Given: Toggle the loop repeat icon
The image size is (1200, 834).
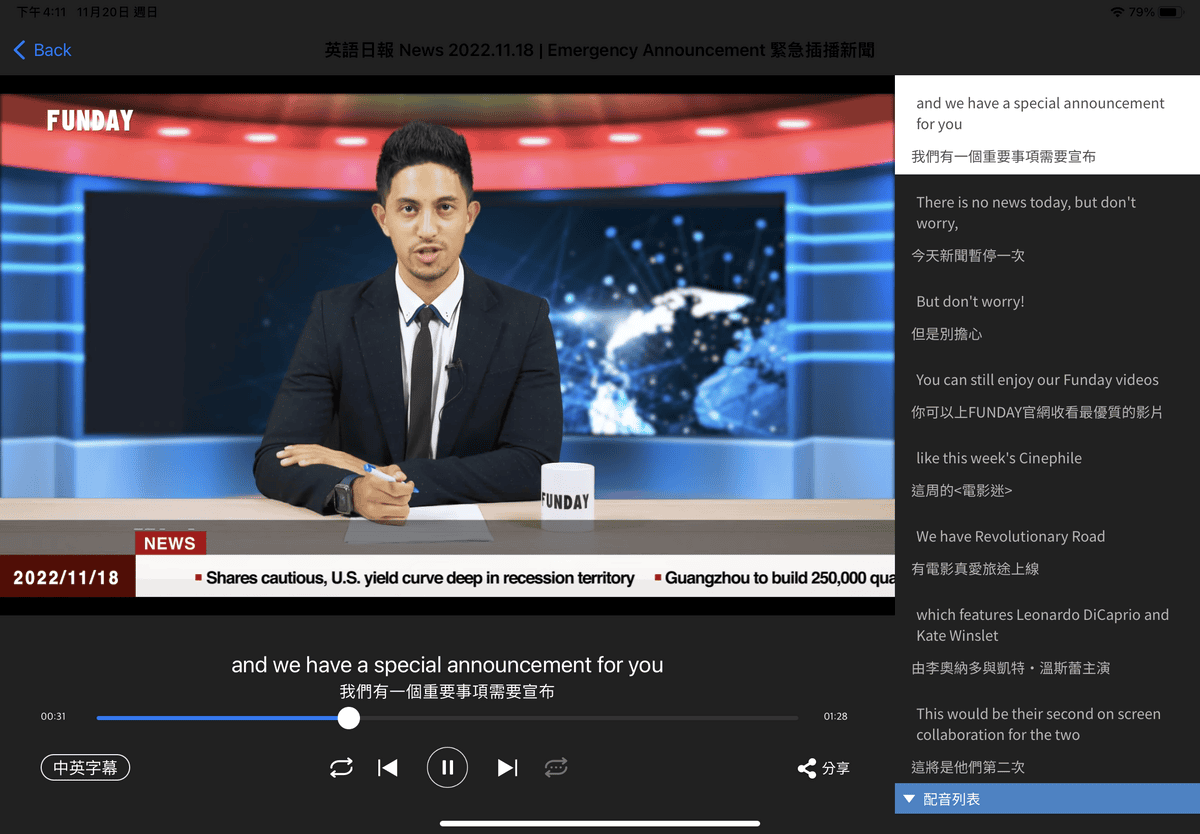Looking at the screenshot, I should click(341, 767).
